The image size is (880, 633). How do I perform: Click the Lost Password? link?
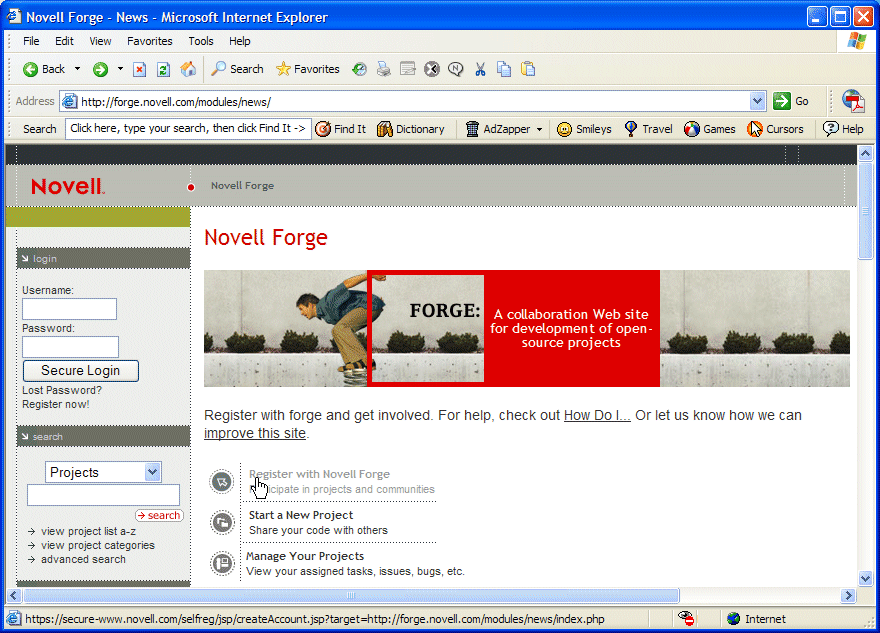point(62,390)
